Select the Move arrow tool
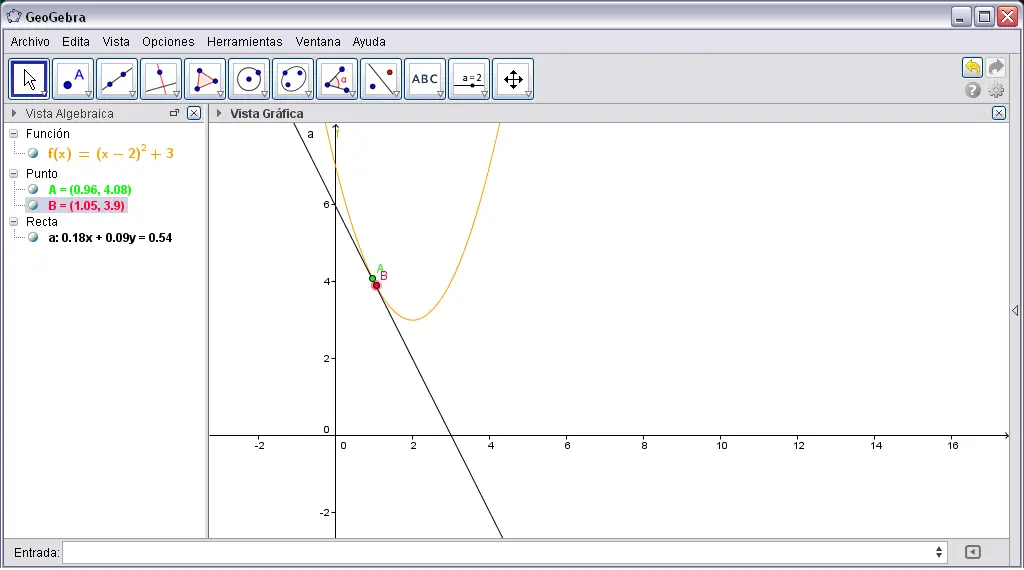This screenshot has height=570, width=1024. (29, 79)
